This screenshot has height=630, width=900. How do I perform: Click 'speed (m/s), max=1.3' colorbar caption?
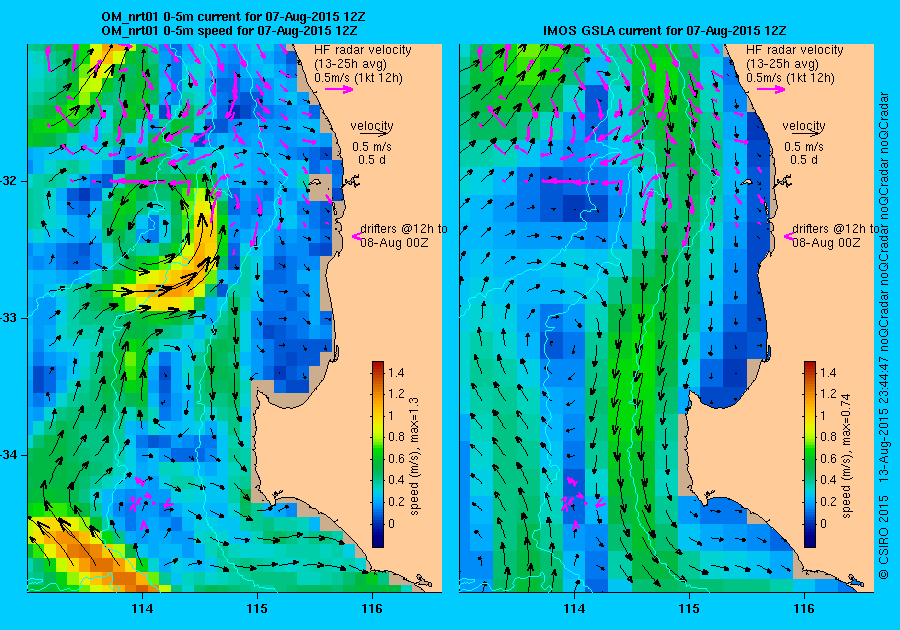pos(414,456)
